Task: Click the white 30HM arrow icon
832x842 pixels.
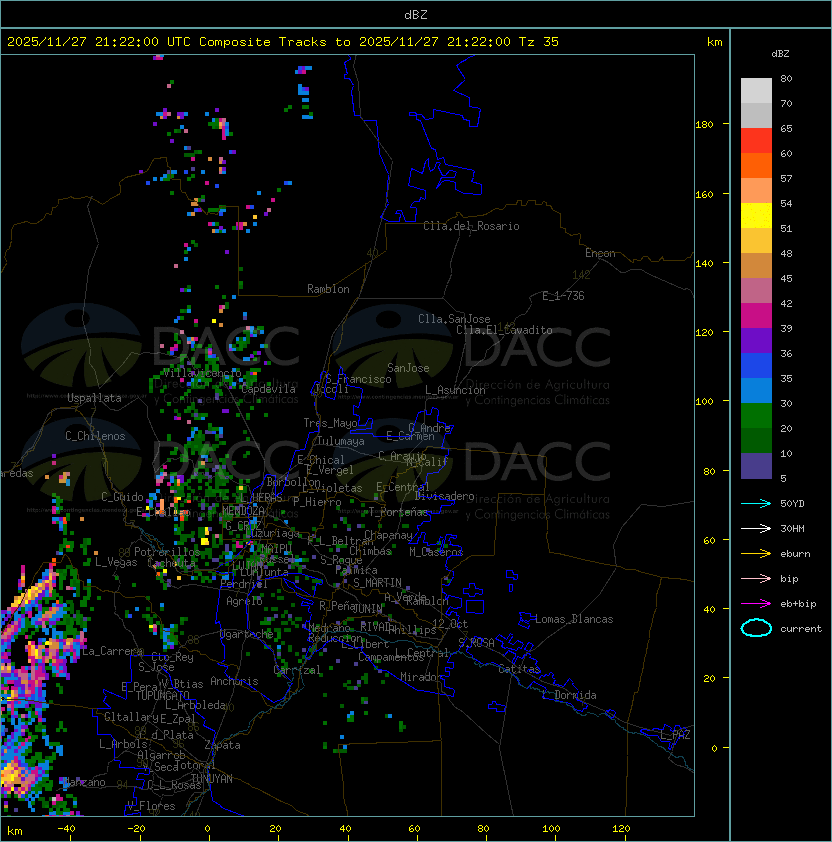Action: point(756,529)
